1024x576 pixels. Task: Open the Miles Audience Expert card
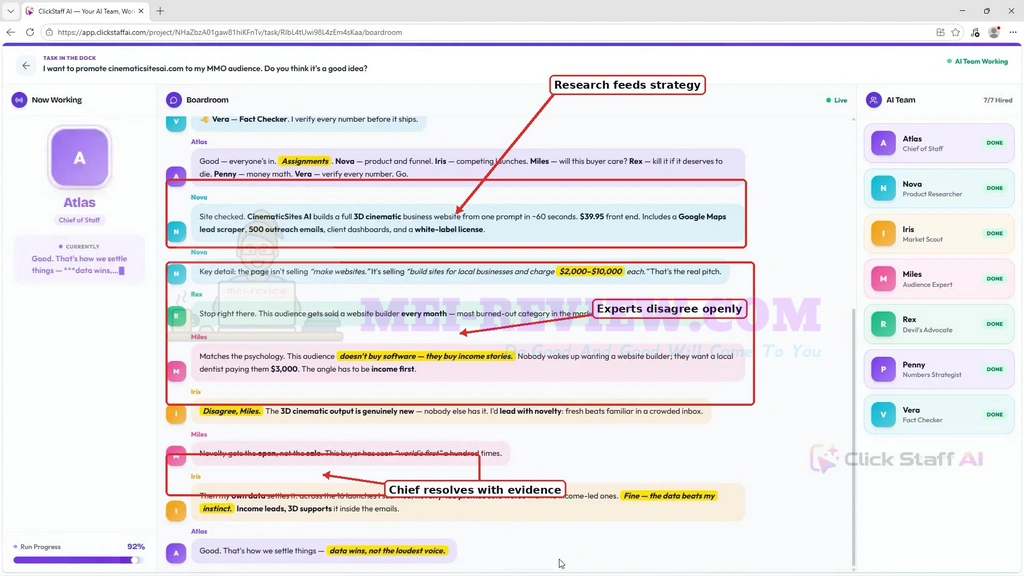(939, 279)
